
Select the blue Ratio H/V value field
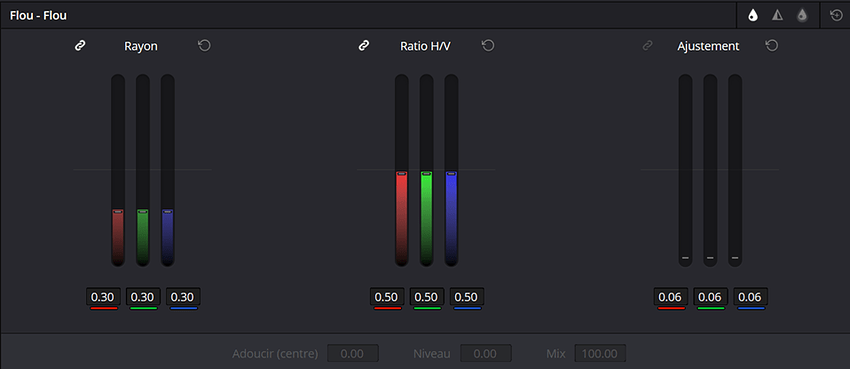(x=467, y=297)
